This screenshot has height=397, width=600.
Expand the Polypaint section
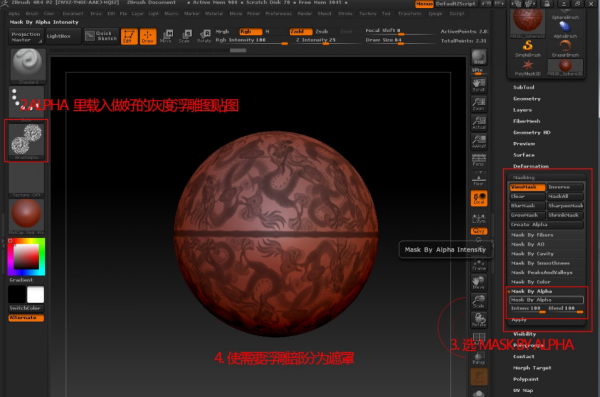coord(526,379)
